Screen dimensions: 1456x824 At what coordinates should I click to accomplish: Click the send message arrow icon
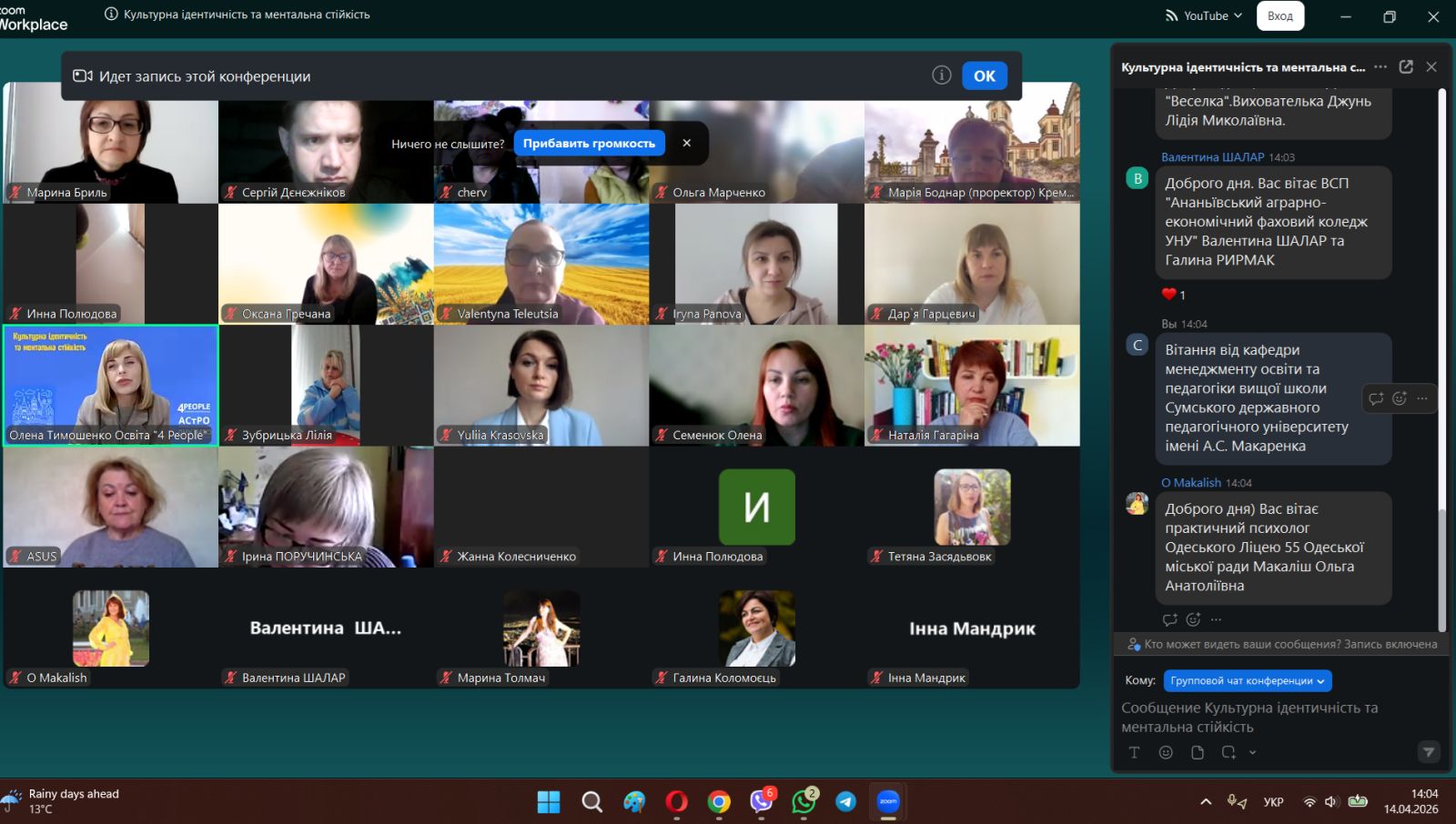pyautogui.click(x=1429, y=752)
